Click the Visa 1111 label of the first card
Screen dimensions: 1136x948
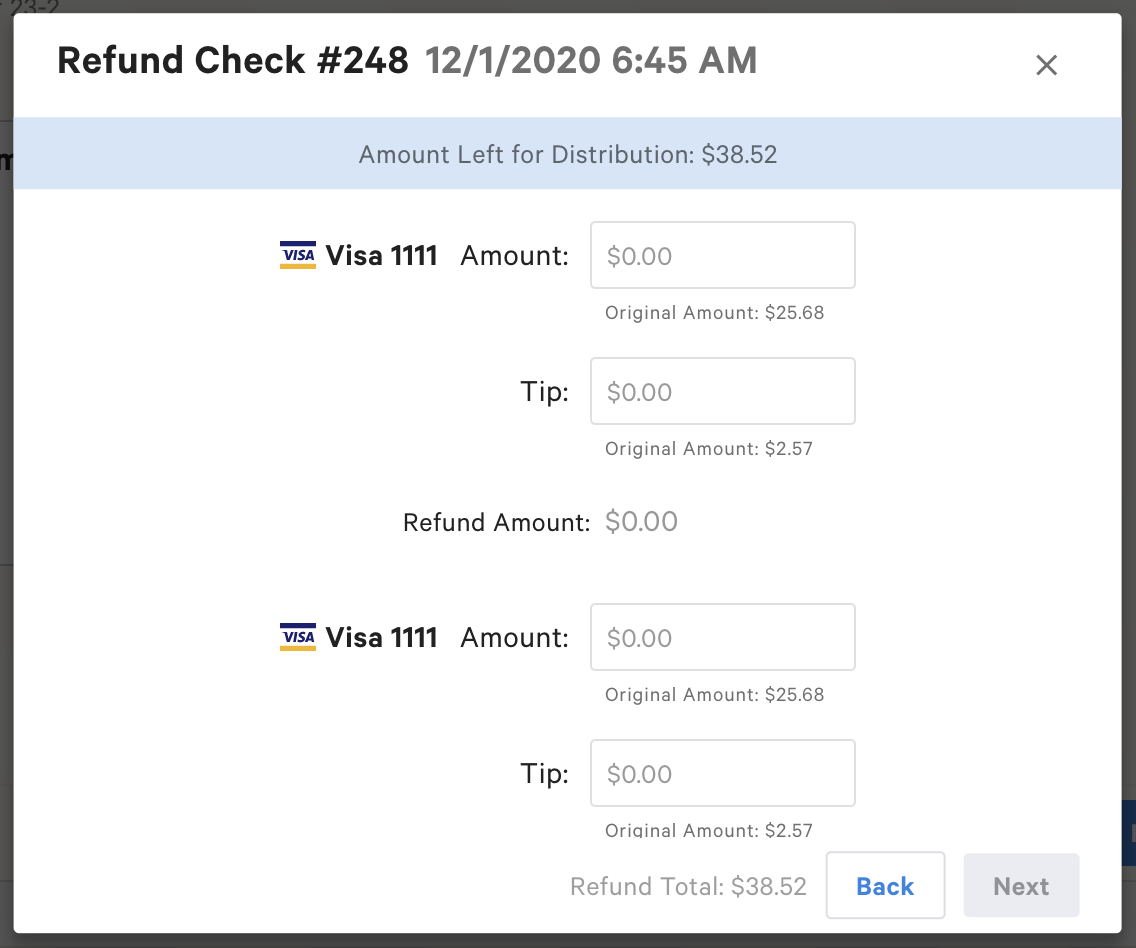pyautogui.click(x=381, y=255)
